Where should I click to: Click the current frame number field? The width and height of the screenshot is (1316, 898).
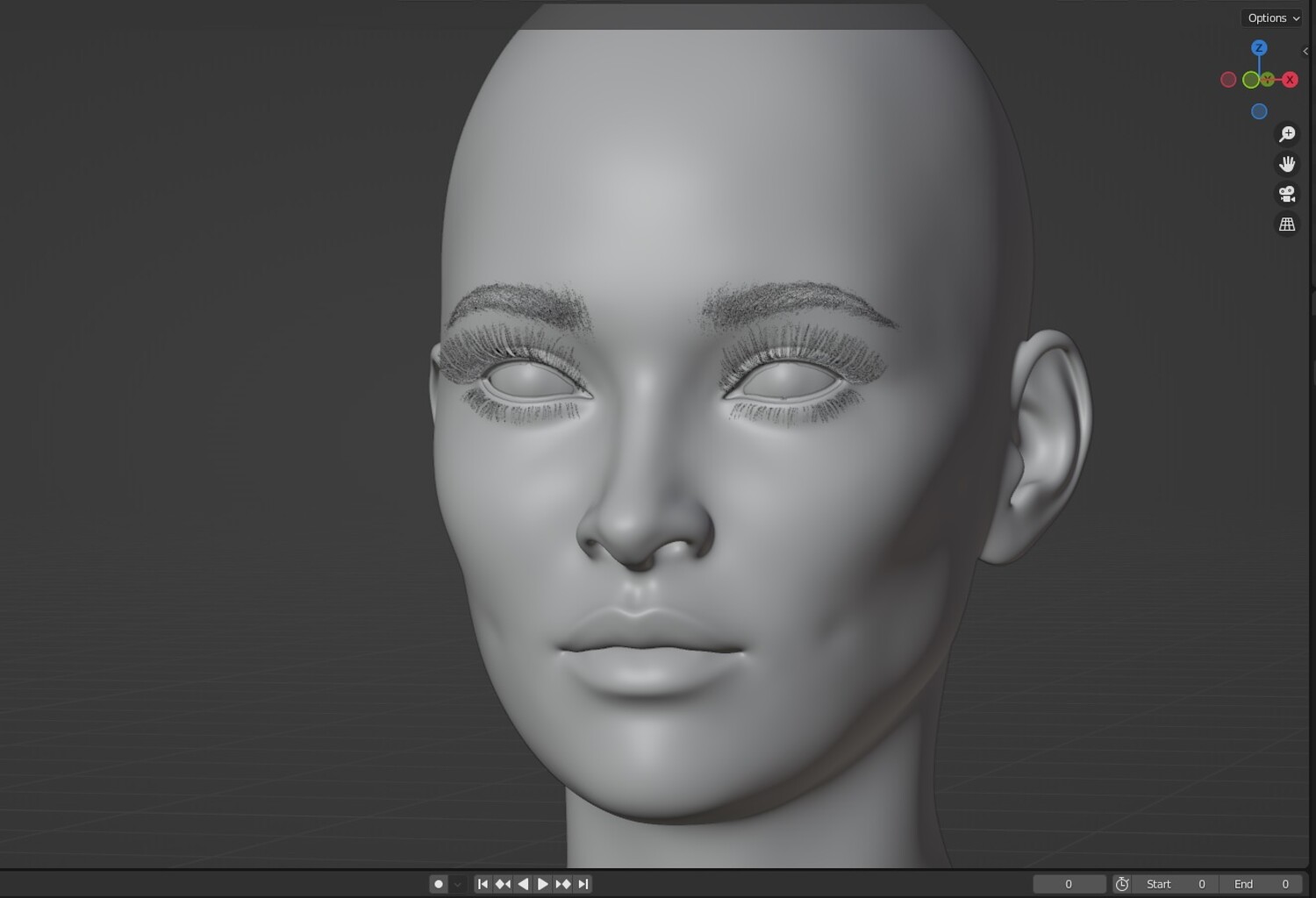tap(1069, 884)
